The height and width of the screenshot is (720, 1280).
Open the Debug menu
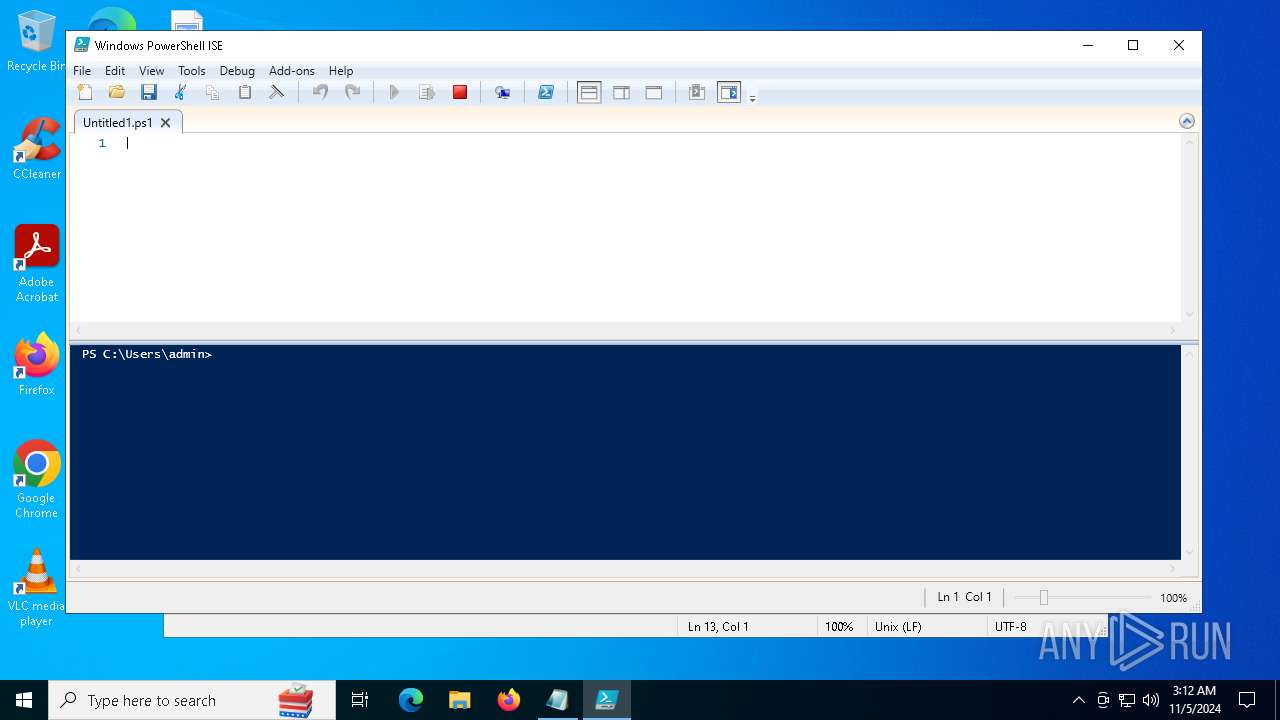[237, 71]
